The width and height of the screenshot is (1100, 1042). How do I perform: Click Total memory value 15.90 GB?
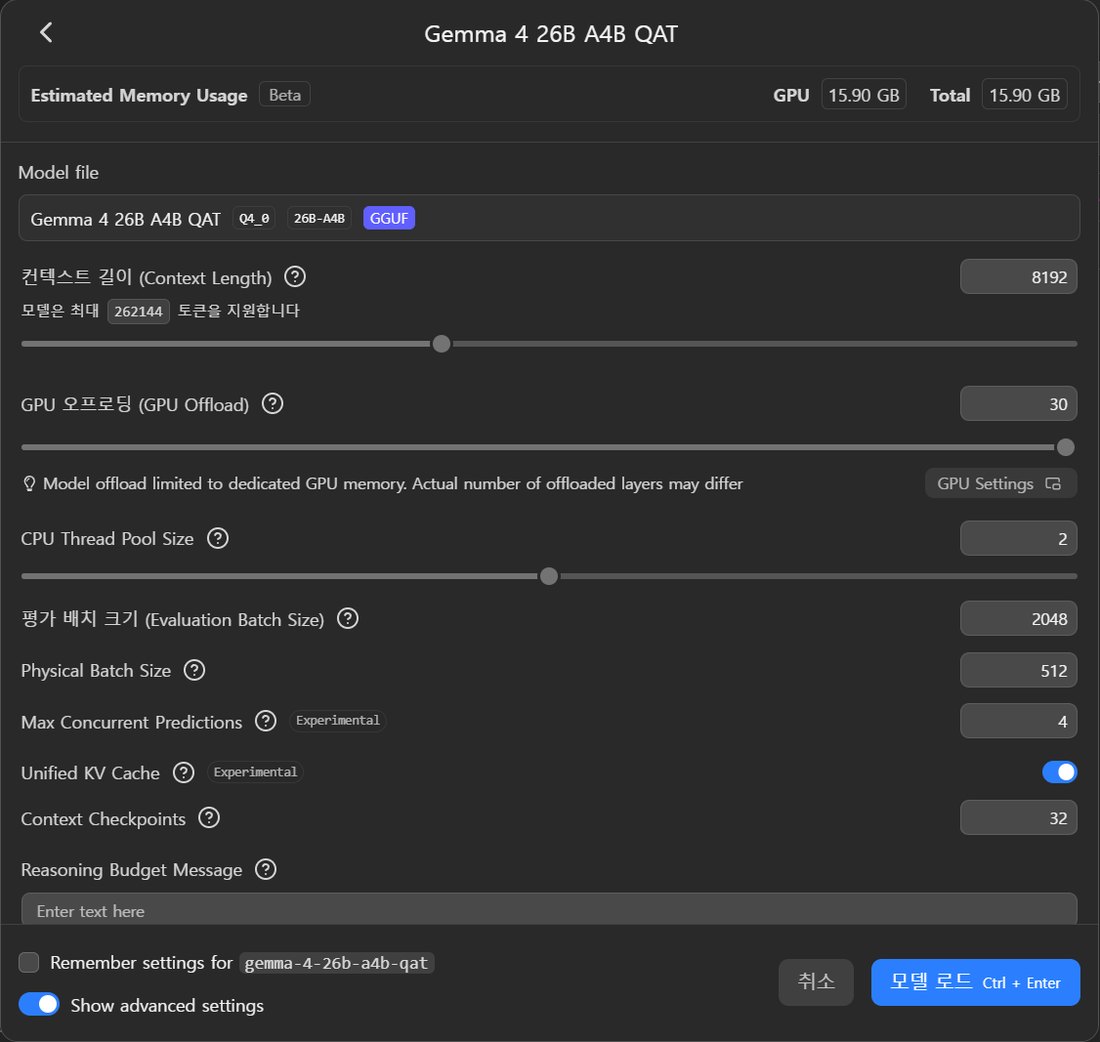tap(1024, 95)
